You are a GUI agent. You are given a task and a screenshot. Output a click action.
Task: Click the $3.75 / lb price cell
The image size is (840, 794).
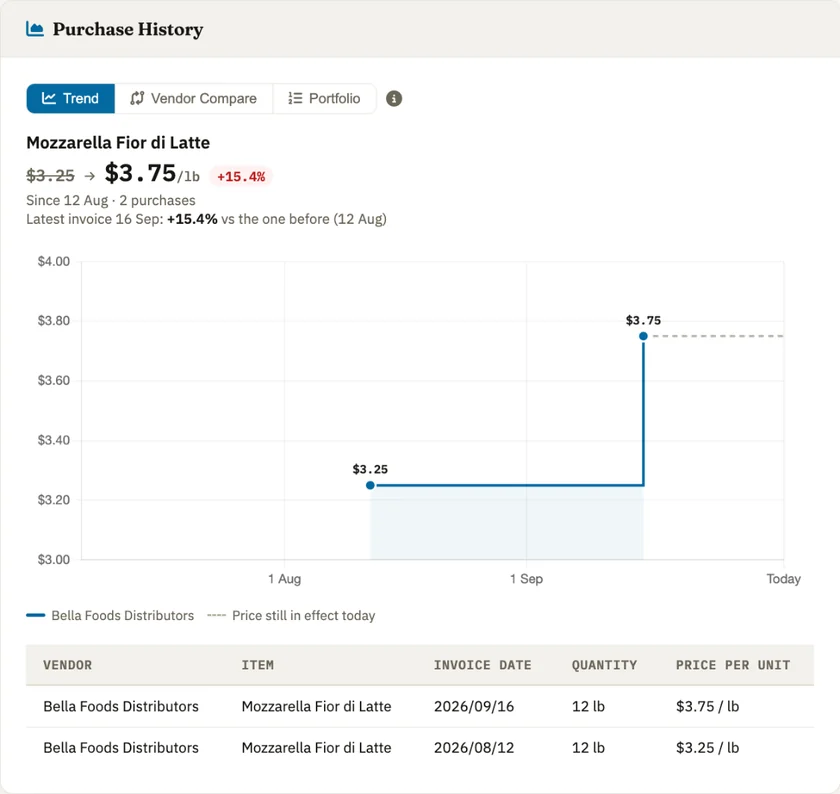click(x=708, y=706)
